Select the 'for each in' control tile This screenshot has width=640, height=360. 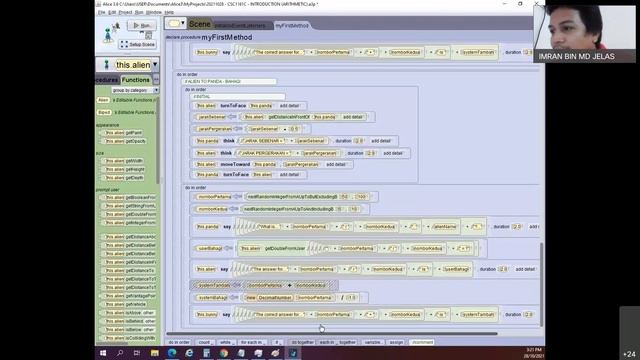253,342
